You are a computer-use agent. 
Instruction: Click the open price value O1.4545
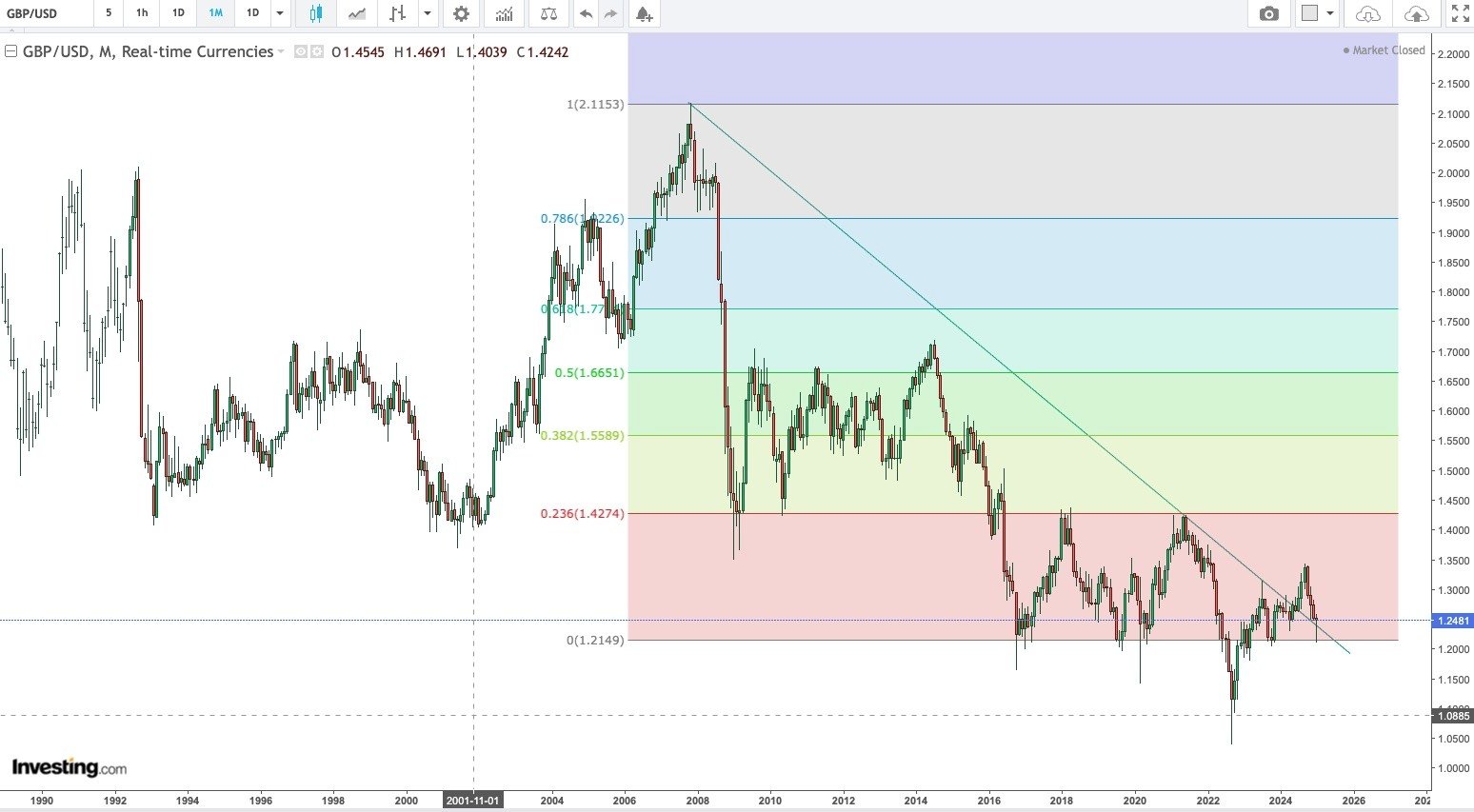[x=358, y=52]
